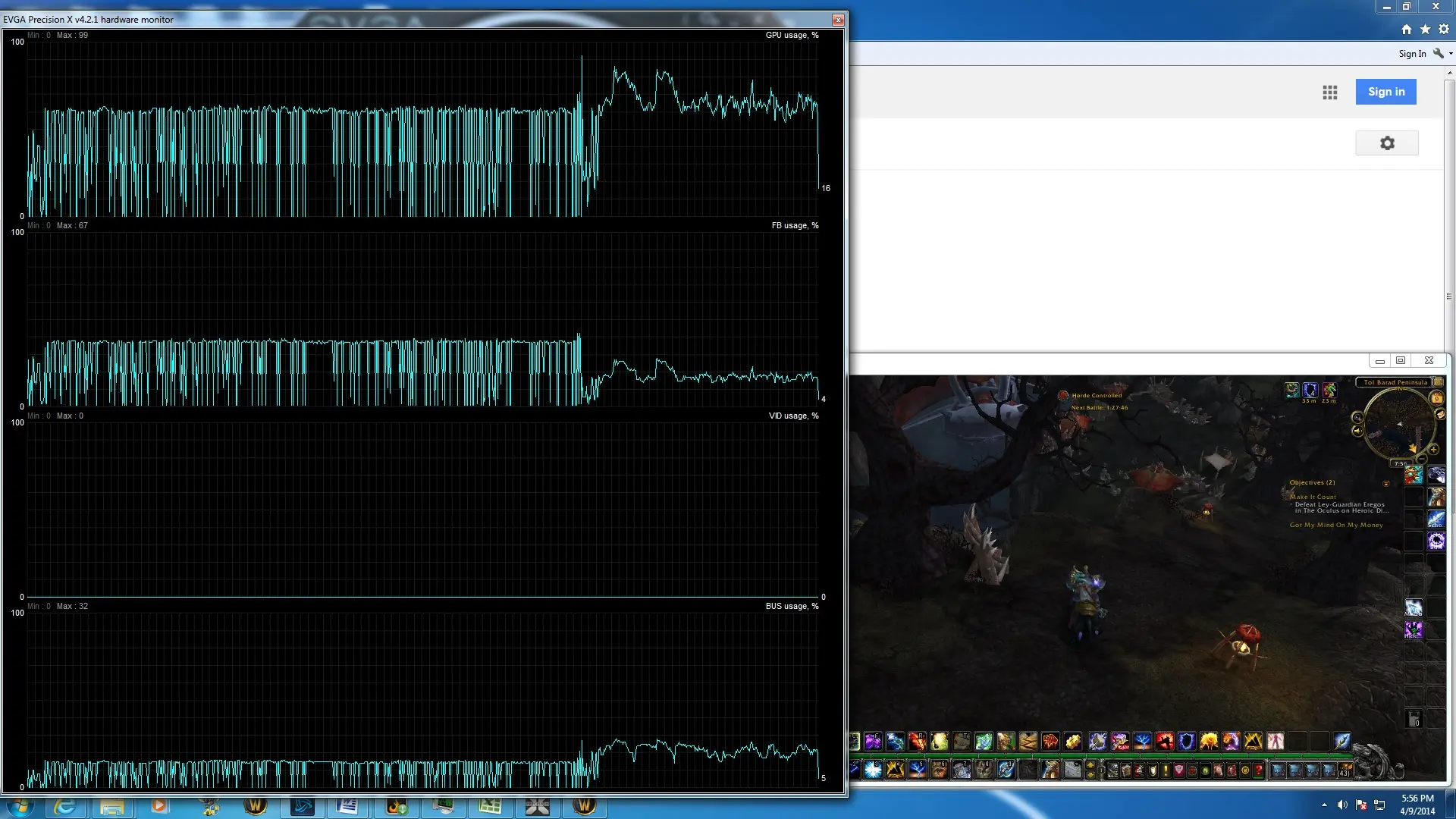Click the wrench icon beside Sign In
Viewport: 1456px width, 819px height.
pos(1439,53)
